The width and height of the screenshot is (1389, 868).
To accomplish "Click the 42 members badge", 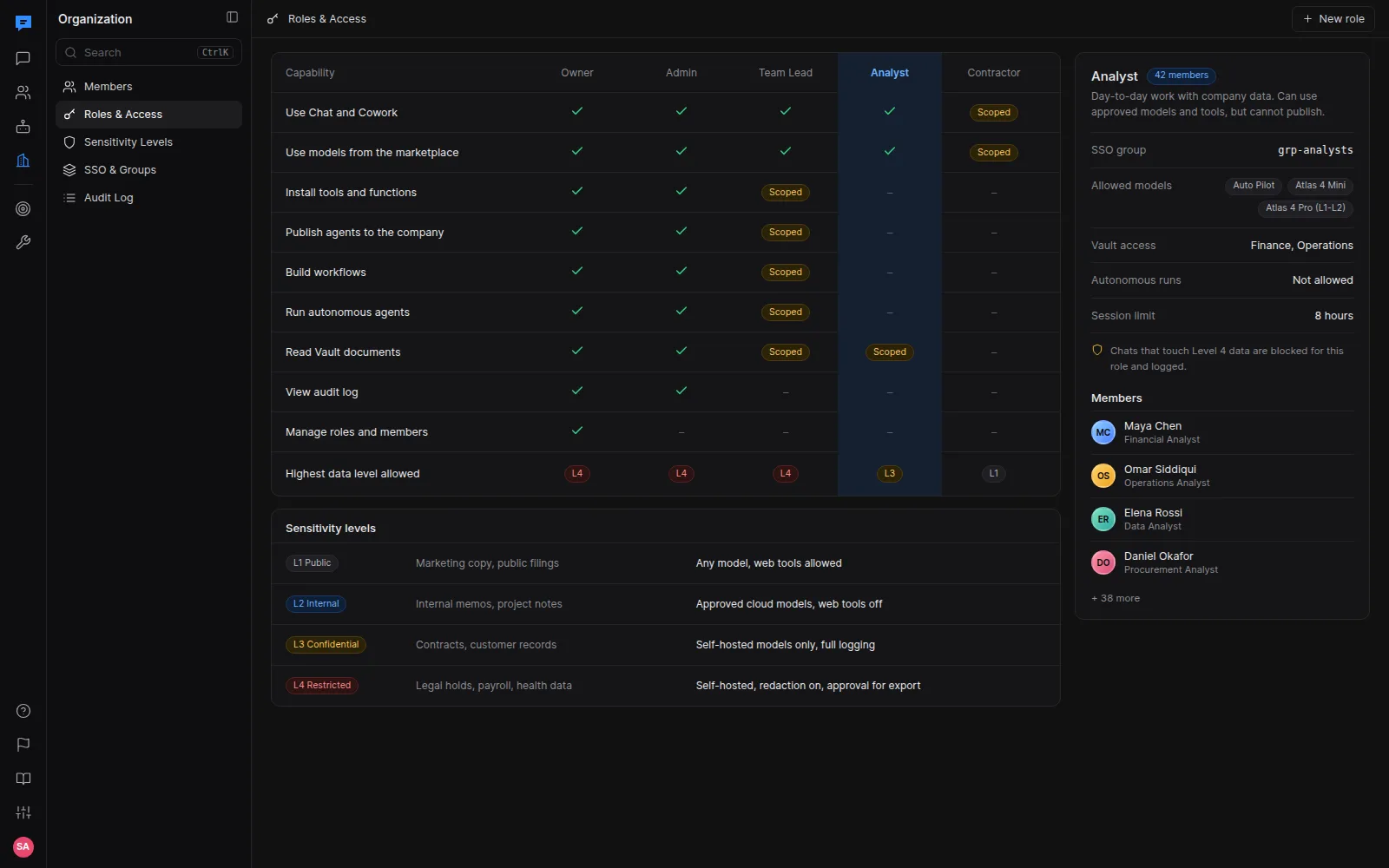I will [1182, 76].
